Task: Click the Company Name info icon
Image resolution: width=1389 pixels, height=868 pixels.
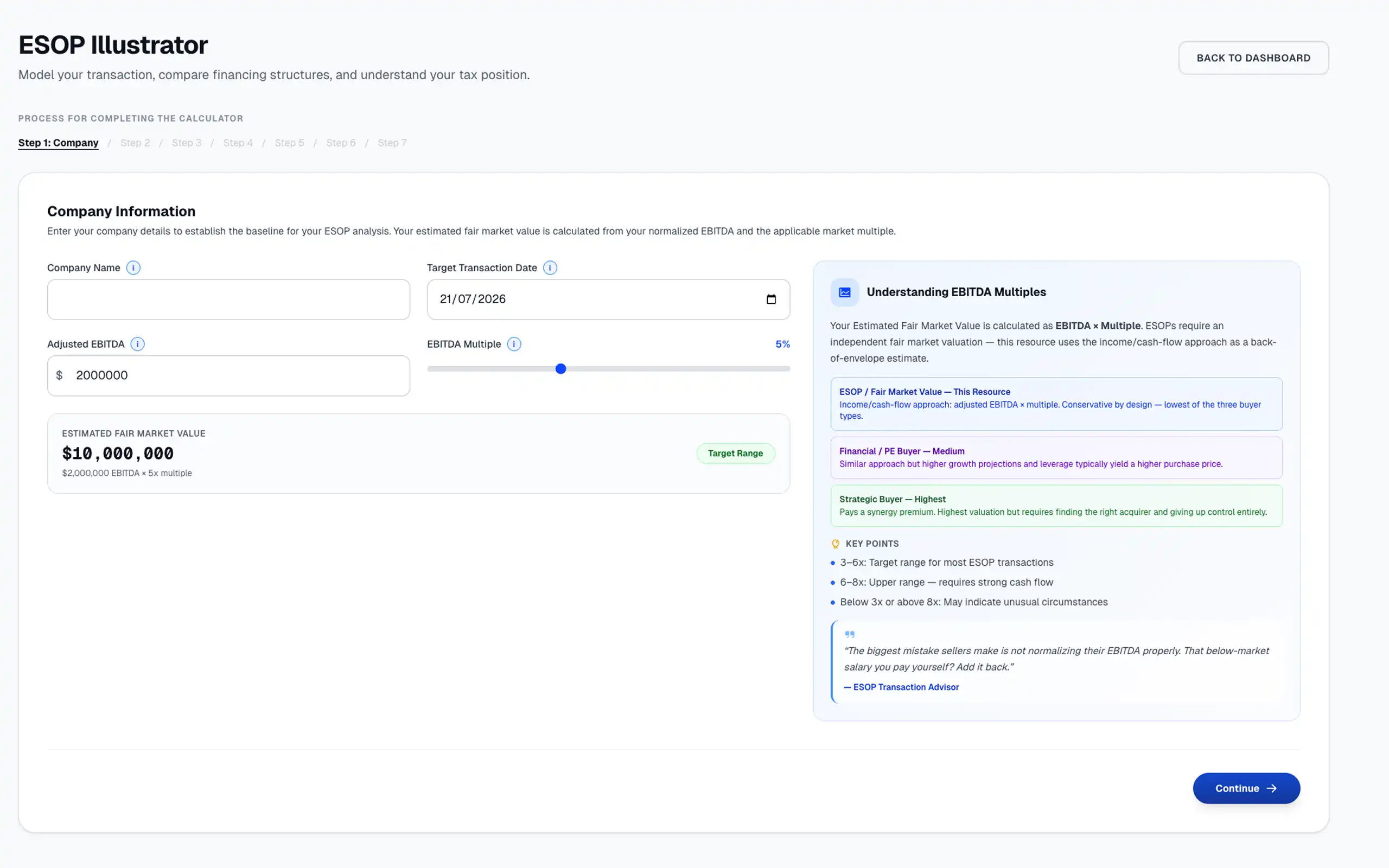Action: point(133,267)
